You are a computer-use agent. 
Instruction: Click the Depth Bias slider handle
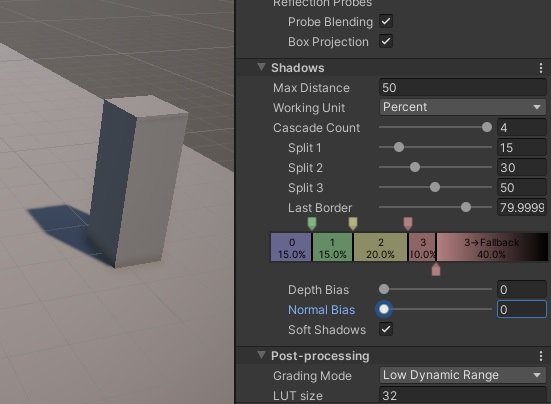point(384,289)
